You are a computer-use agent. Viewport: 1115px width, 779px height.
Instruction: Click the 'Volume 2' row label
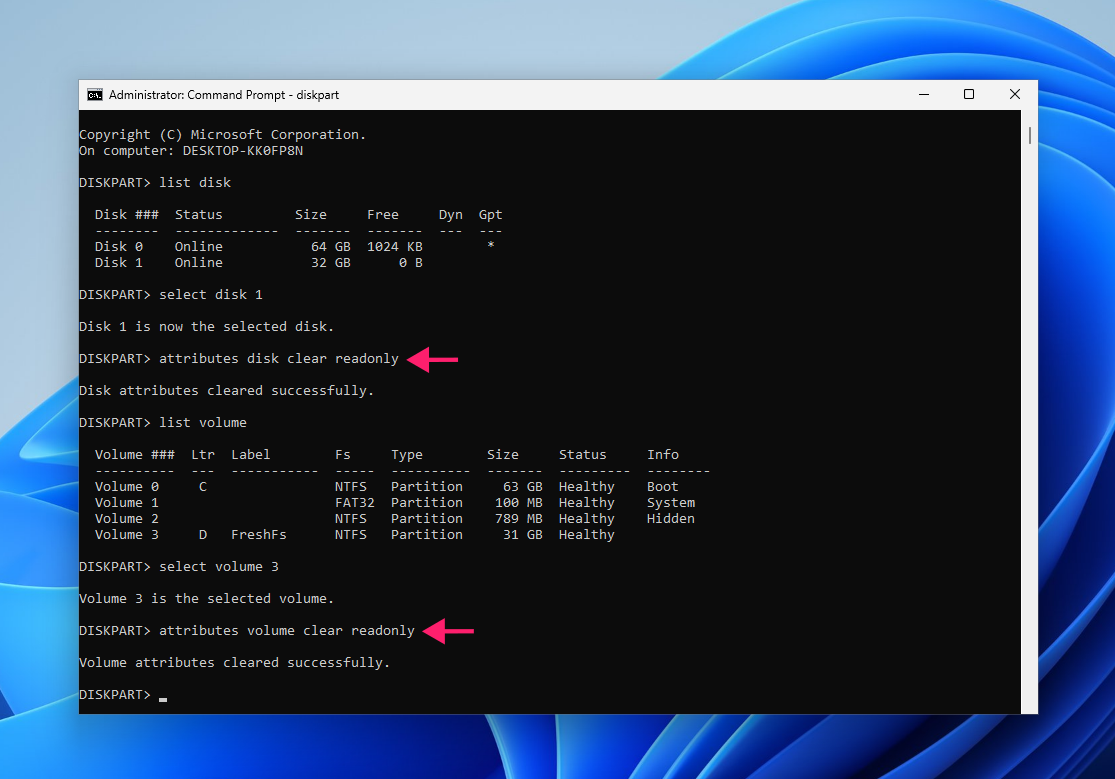point(127,519)
